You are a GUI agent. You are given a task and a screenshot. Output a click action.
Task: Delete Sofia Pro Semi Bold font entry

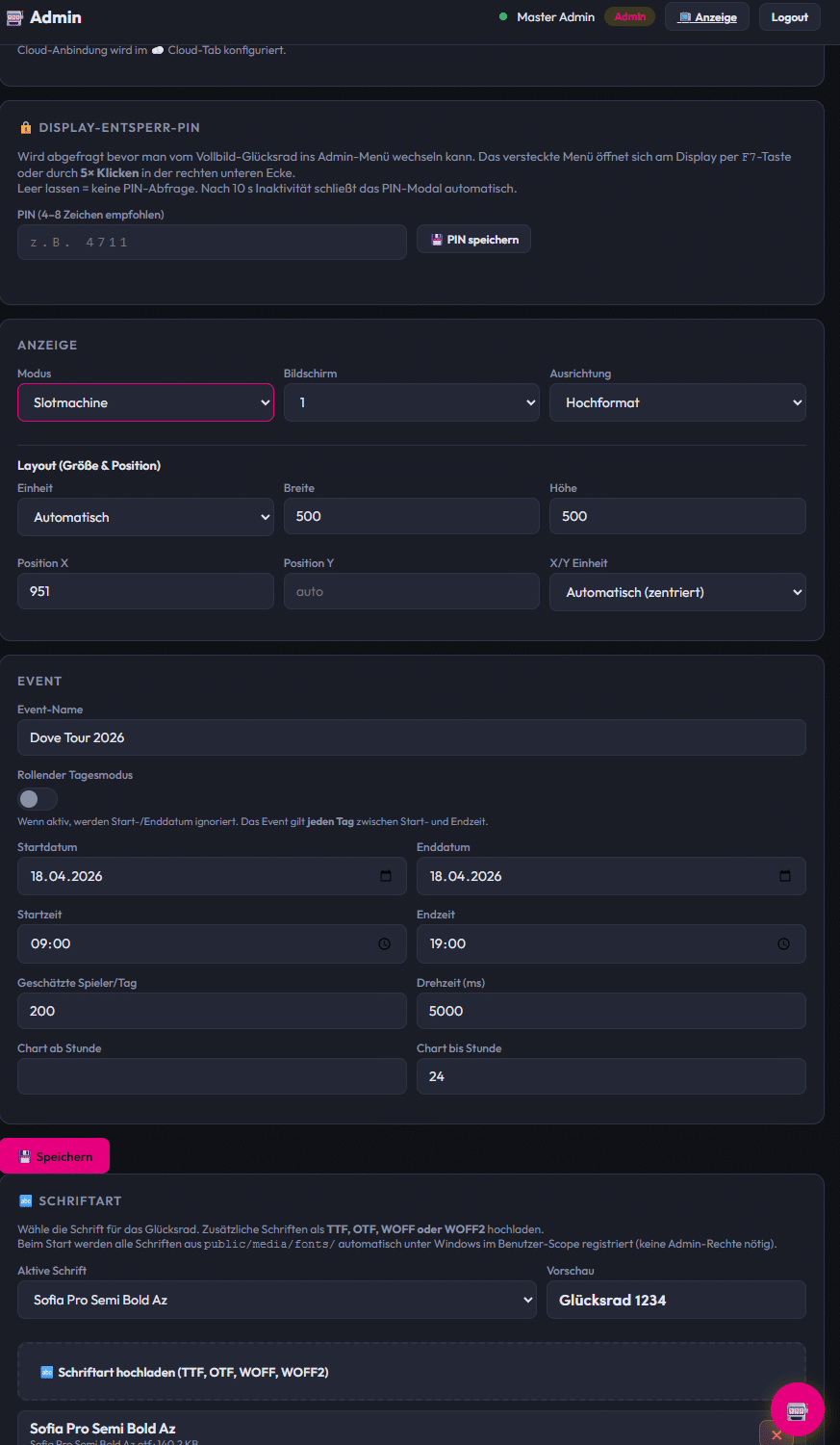[776, 1433]
